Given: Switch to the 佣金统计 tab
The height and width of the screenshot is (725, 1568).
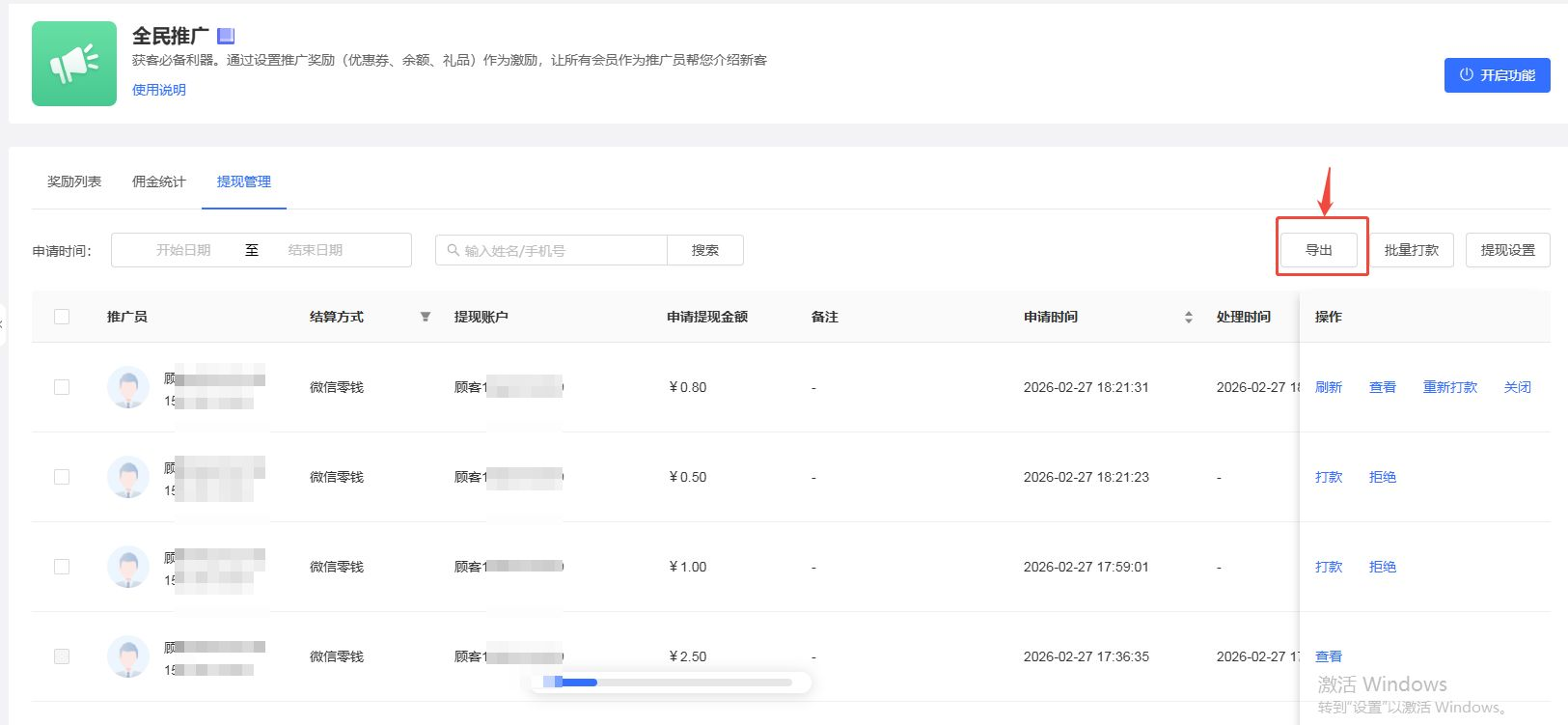Looking at the screenshot, I should 159,181.
